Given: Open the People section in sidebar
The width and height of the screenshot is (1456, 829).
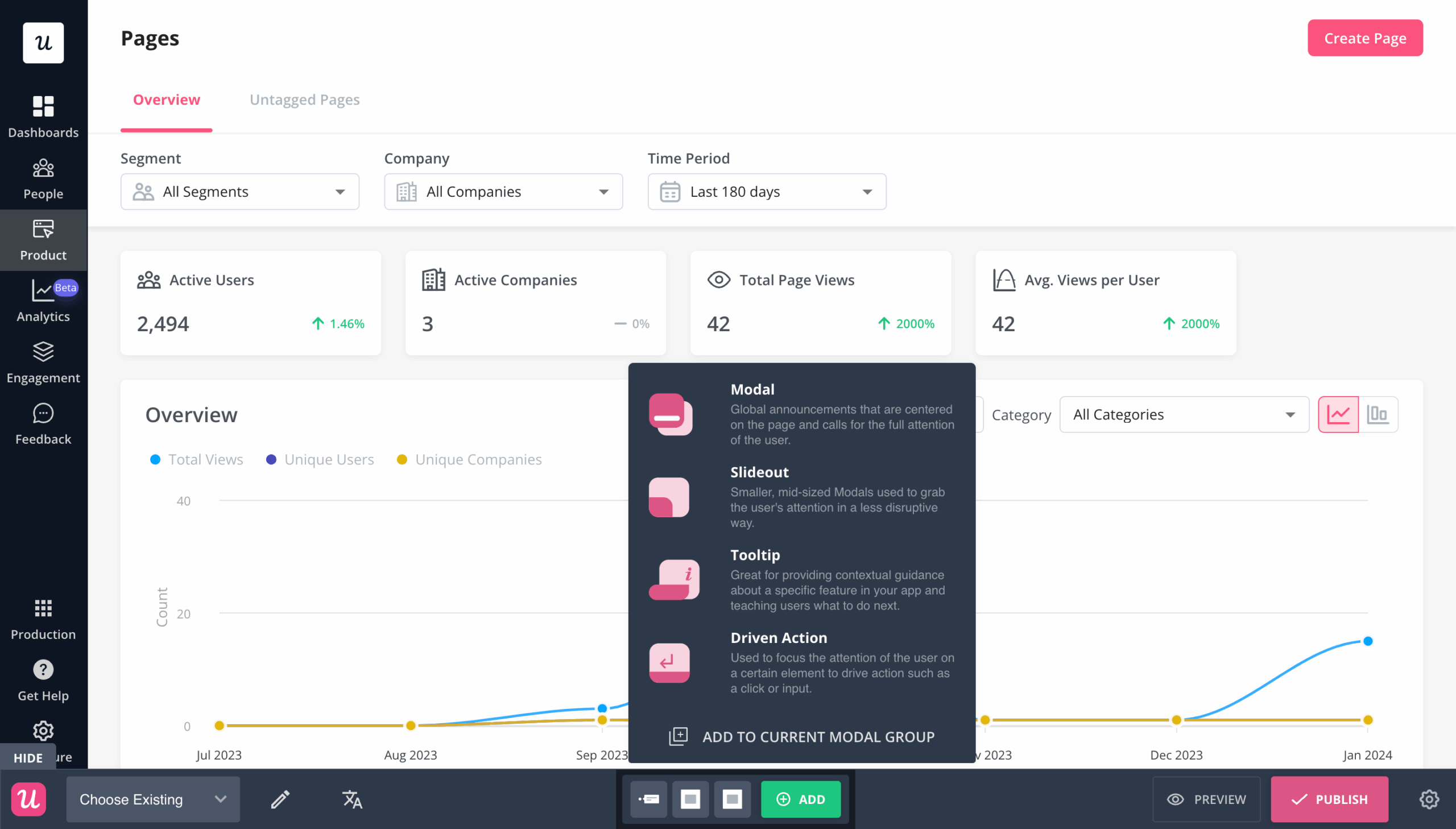Looking at the screenshot, I should pyautogui.click(x=43, y=178).
